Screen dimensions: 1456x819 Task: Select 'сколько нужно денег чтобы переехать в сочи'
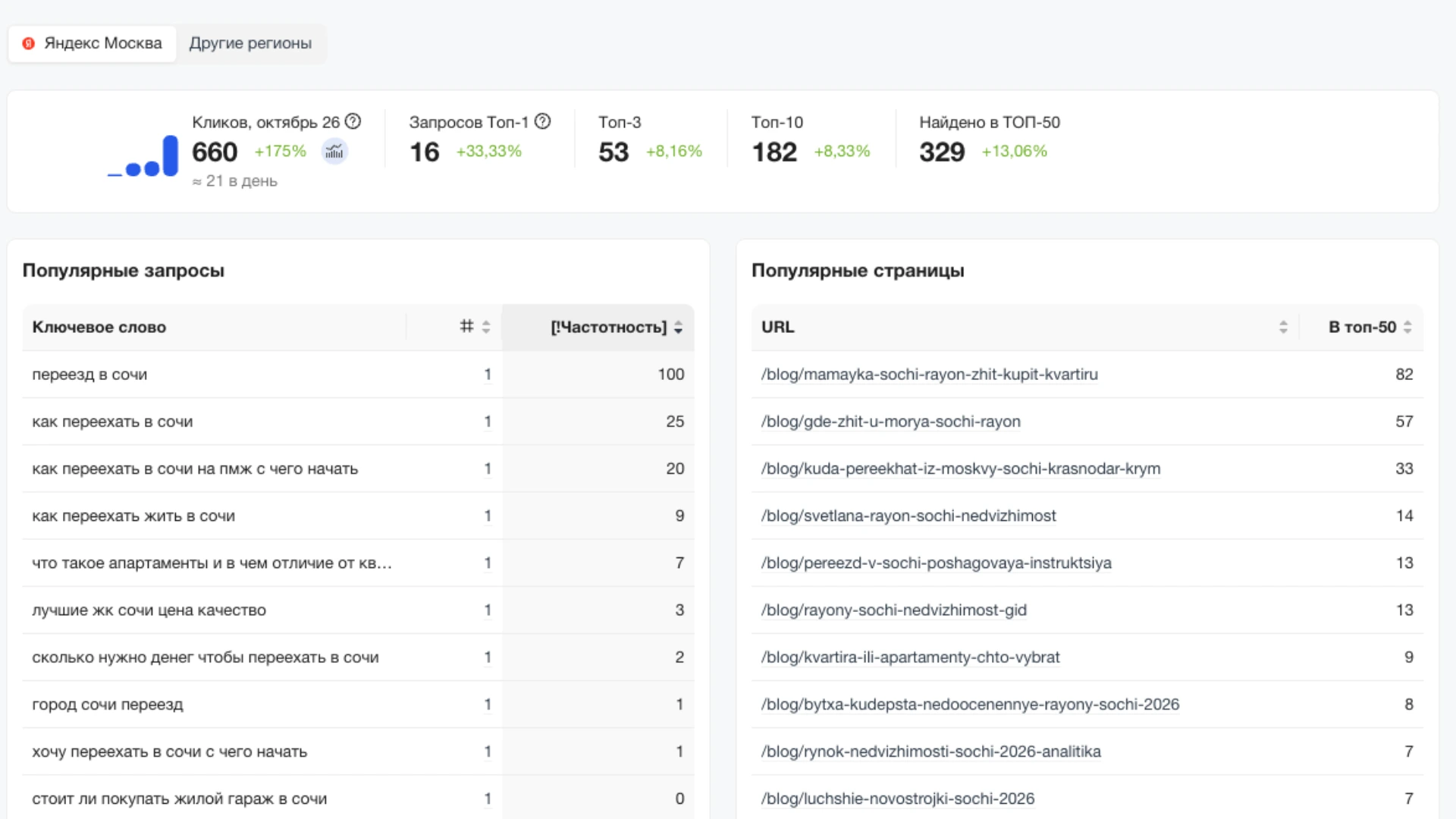point(205,657)
